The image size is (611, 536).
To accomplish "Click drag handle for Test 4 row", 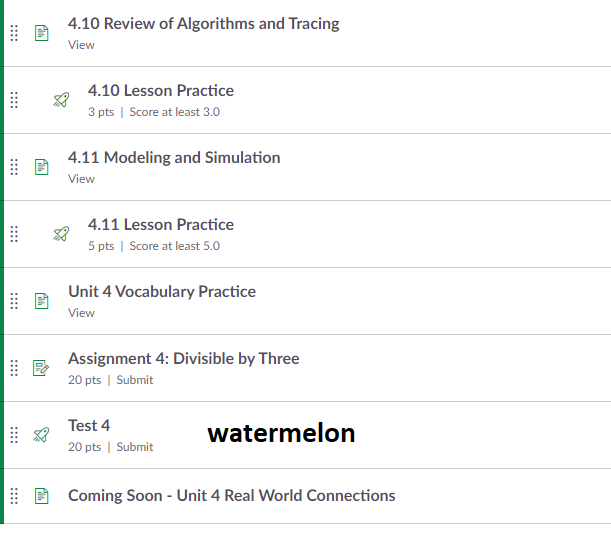I will (14, 435).
